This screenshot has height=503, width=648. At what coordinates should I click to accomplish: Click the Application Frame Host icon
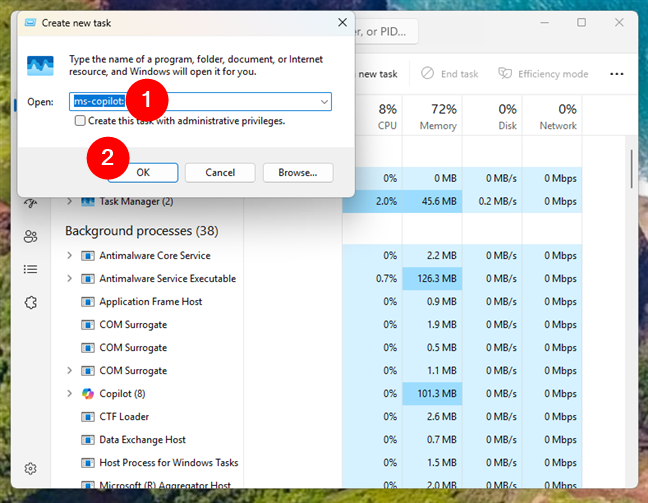coord(88,302)
